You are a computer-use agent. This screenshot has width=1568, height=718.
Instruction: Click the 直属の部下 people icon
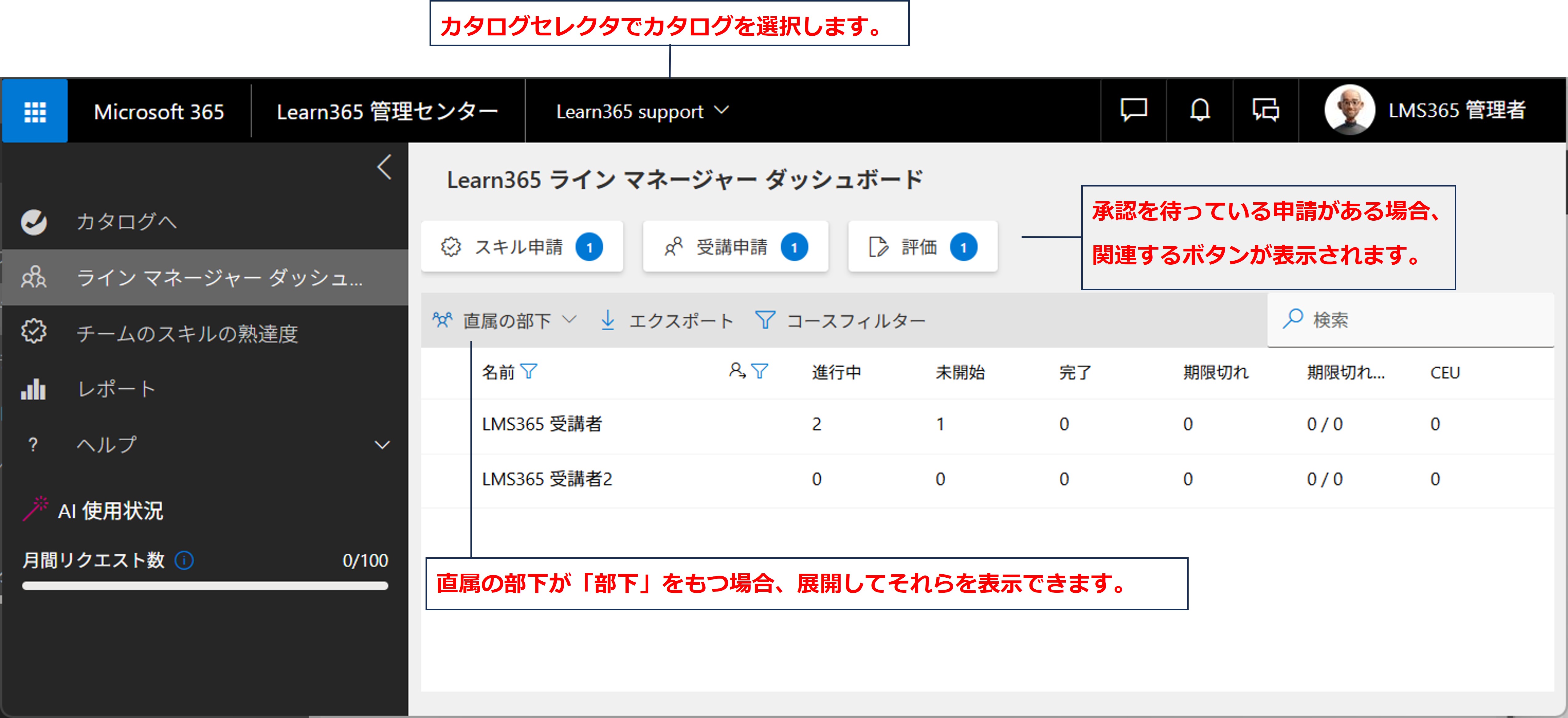[x=442, y=320]
